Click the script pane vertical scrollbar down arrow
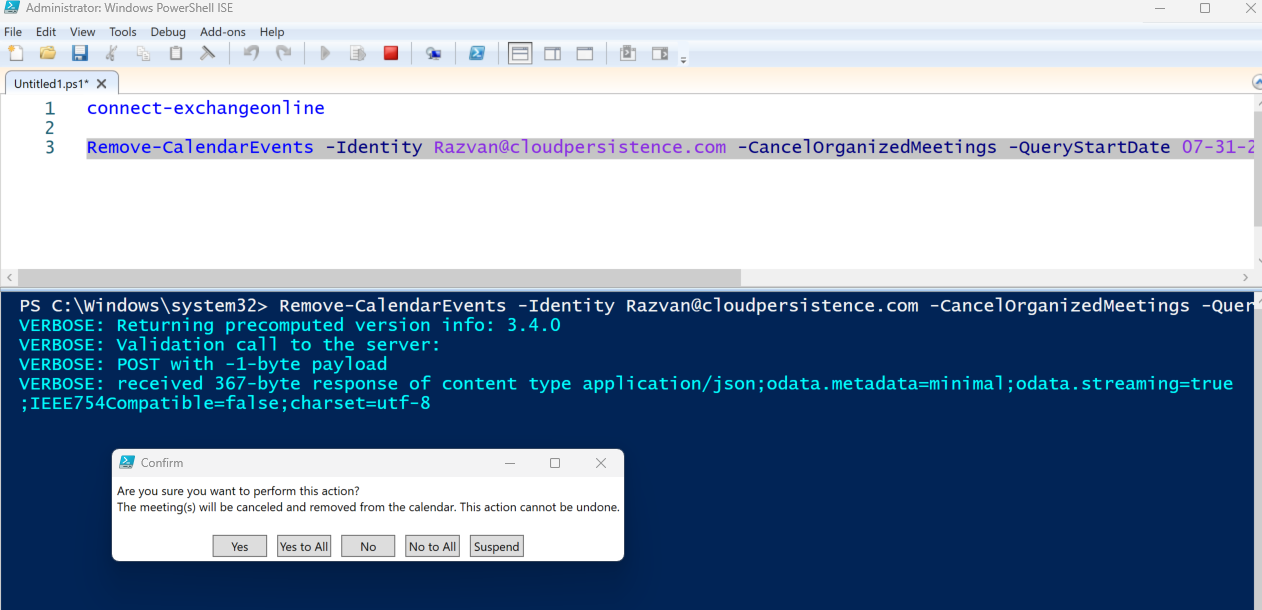The width and height of the screenshot is (1262, 610). (1257, 259)
